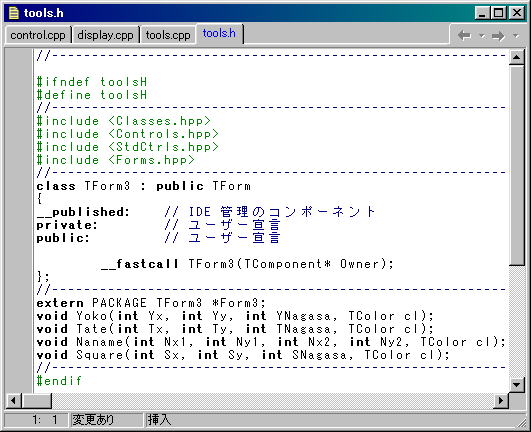Open the back history dropdown arrow

(482, 36)
